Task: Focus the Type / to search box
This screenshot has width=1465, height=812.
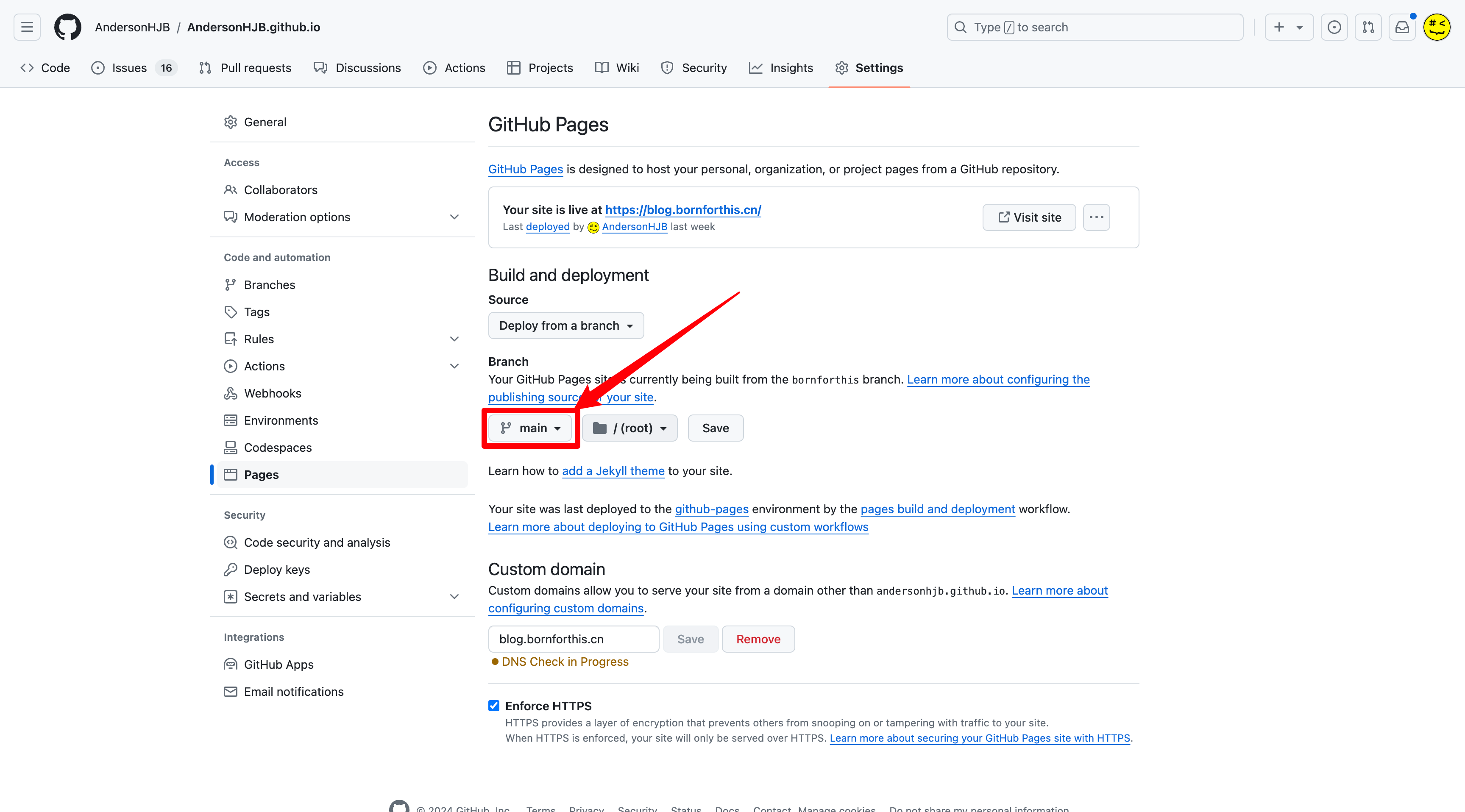Action: pos(1095,27)
